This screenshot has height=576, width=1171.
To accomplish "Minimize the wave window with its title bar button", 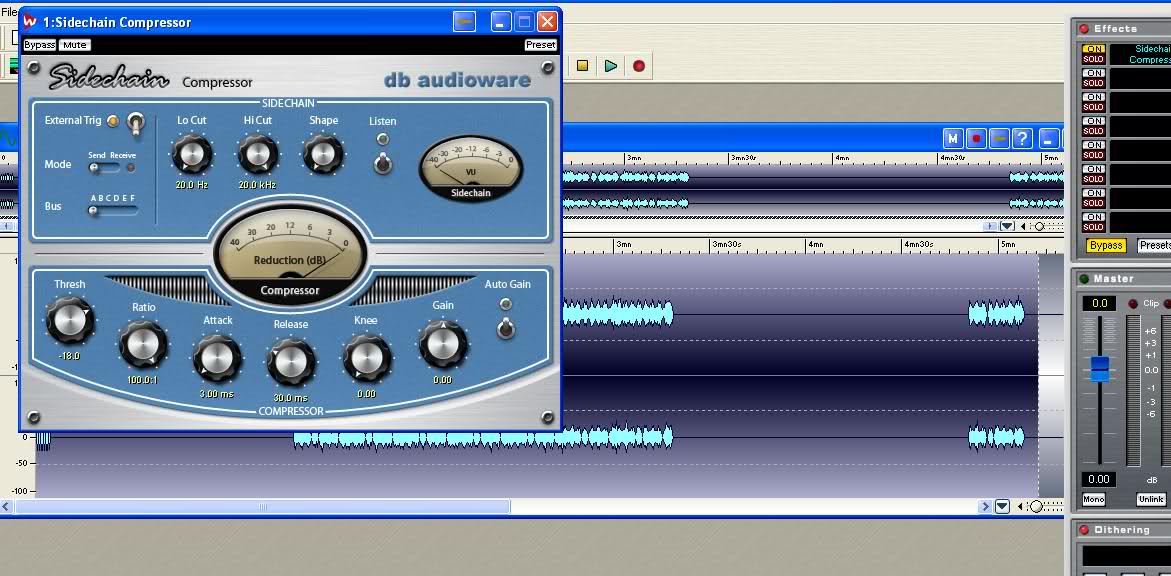I will pyautogui.click(x=1050, y=138).
